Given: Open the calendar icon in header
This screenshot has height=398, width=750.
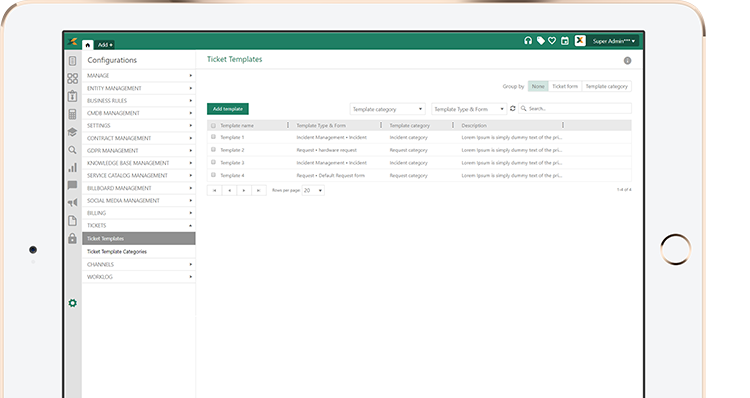Looking at the screenshot, I should 565,41.
